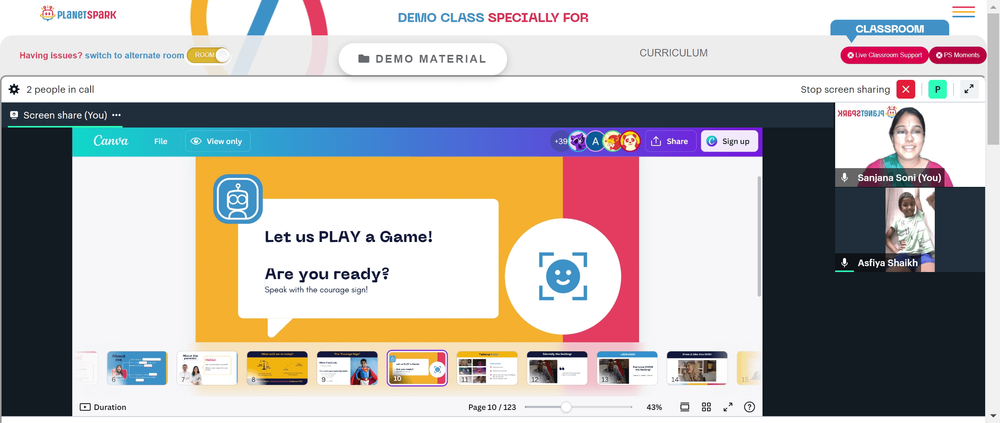Viewport: 1000px width, 423px height.
Task: Show the +39 additional viewers
Action: tap(561, 141)
